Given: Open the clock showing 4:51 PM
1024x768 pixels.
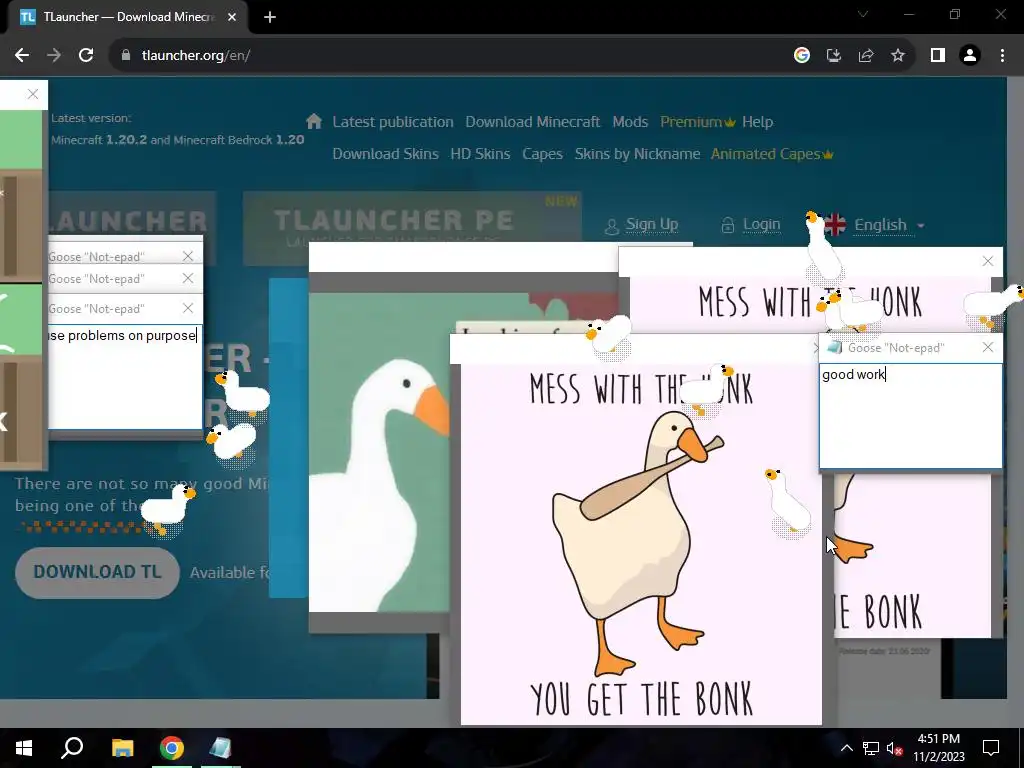Looking at the screenshot, I should (938, 748).
